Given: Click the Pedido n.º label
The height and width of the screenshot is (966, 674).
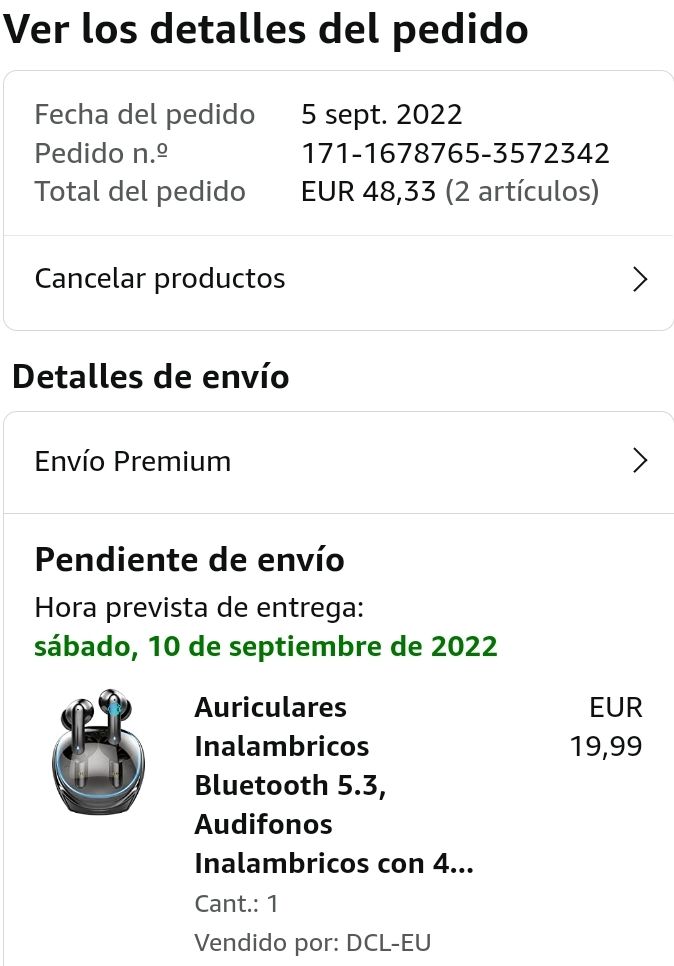Looking at the screenshot, I should pos(101,153).
